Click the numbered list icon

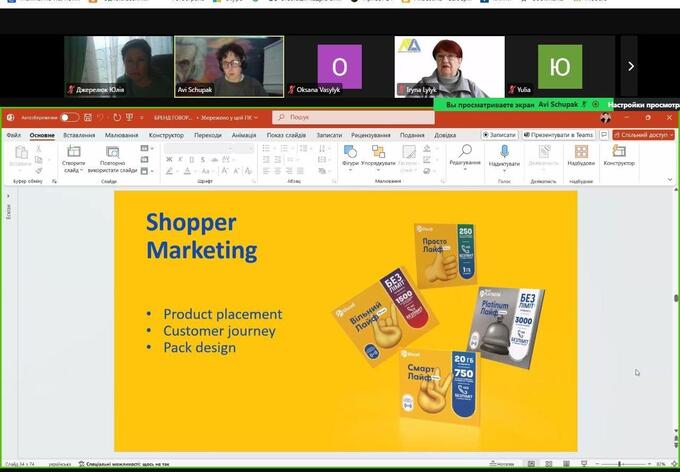tap(284, 148)
